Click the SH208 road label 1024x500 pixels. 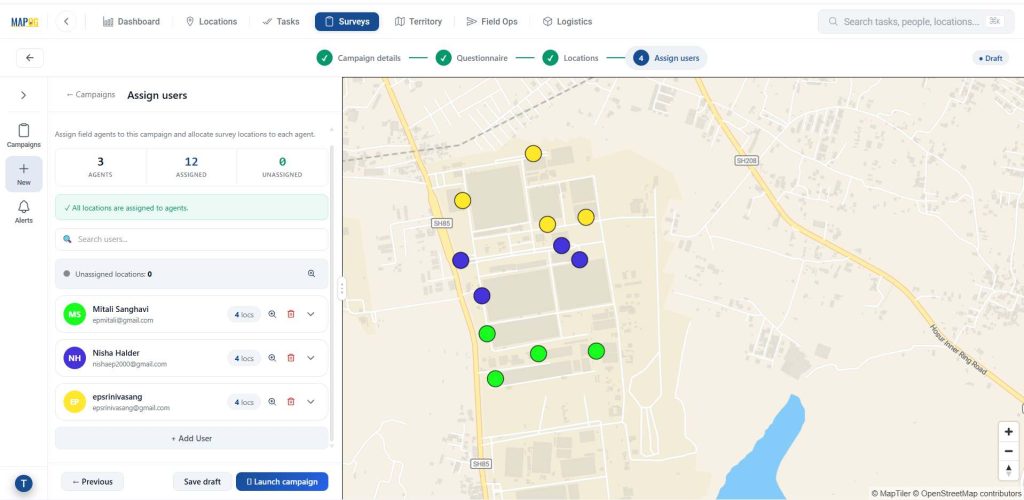tap(746, 161)
